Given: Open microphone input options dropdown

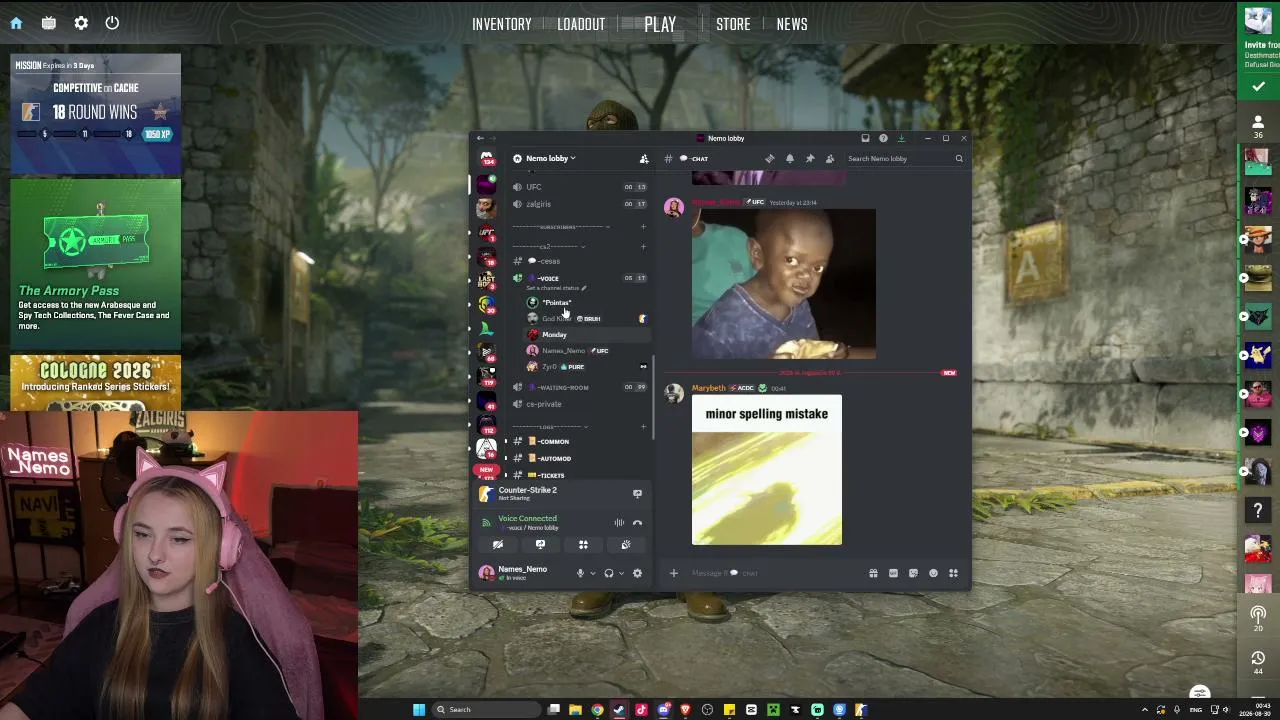Looking at the screenshot, I should point(592,573).
